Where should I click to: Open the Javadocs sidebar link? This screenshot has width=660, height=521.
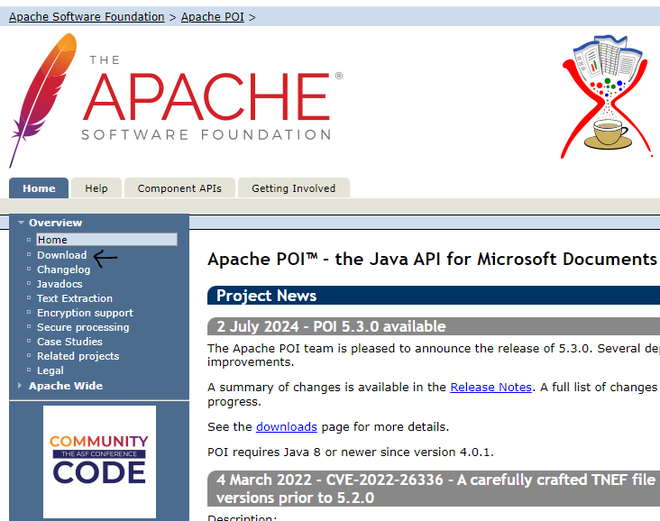coord(60,284)
